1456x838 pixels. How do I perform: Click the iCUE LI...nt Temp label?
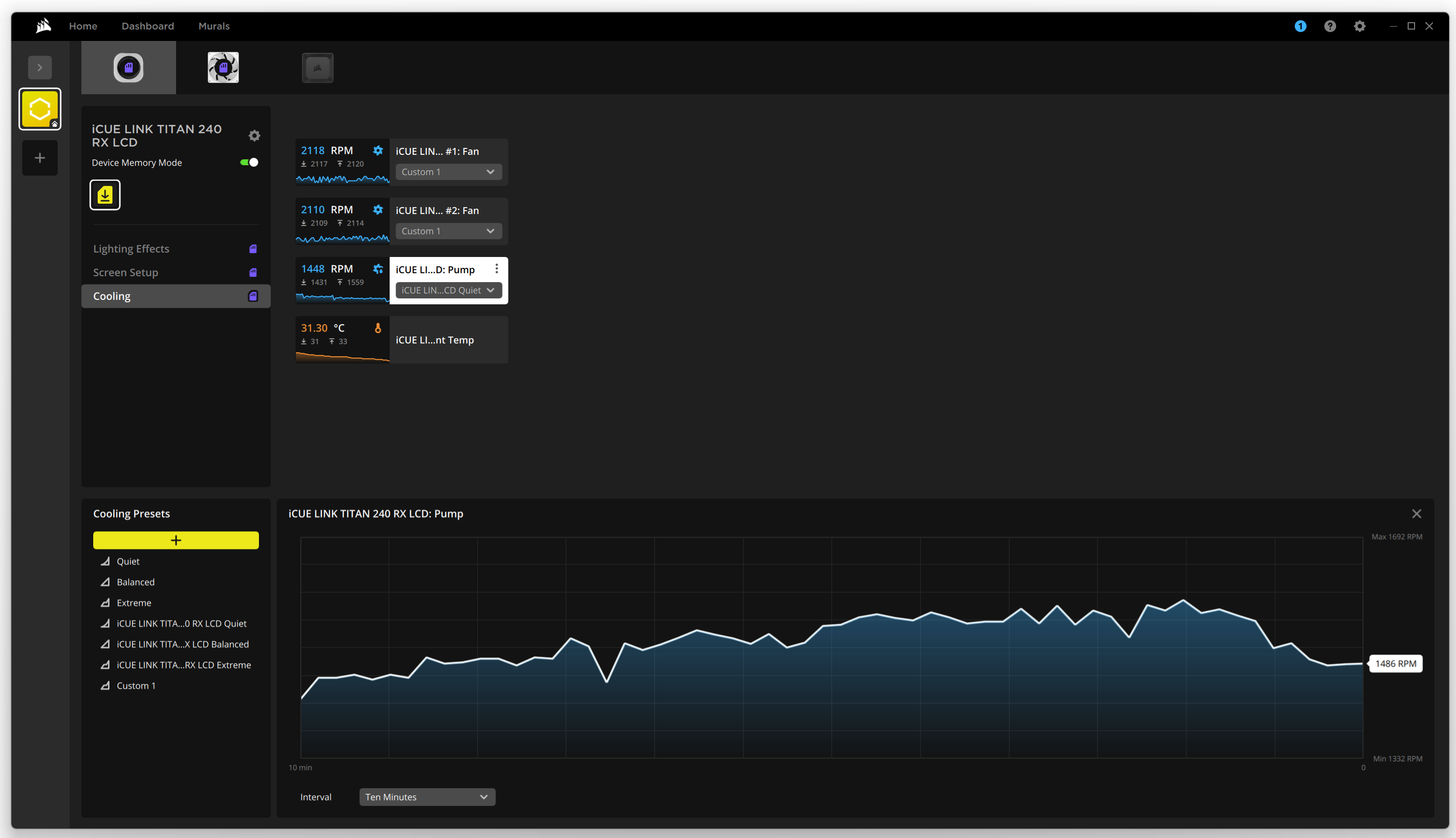point(435,340)
